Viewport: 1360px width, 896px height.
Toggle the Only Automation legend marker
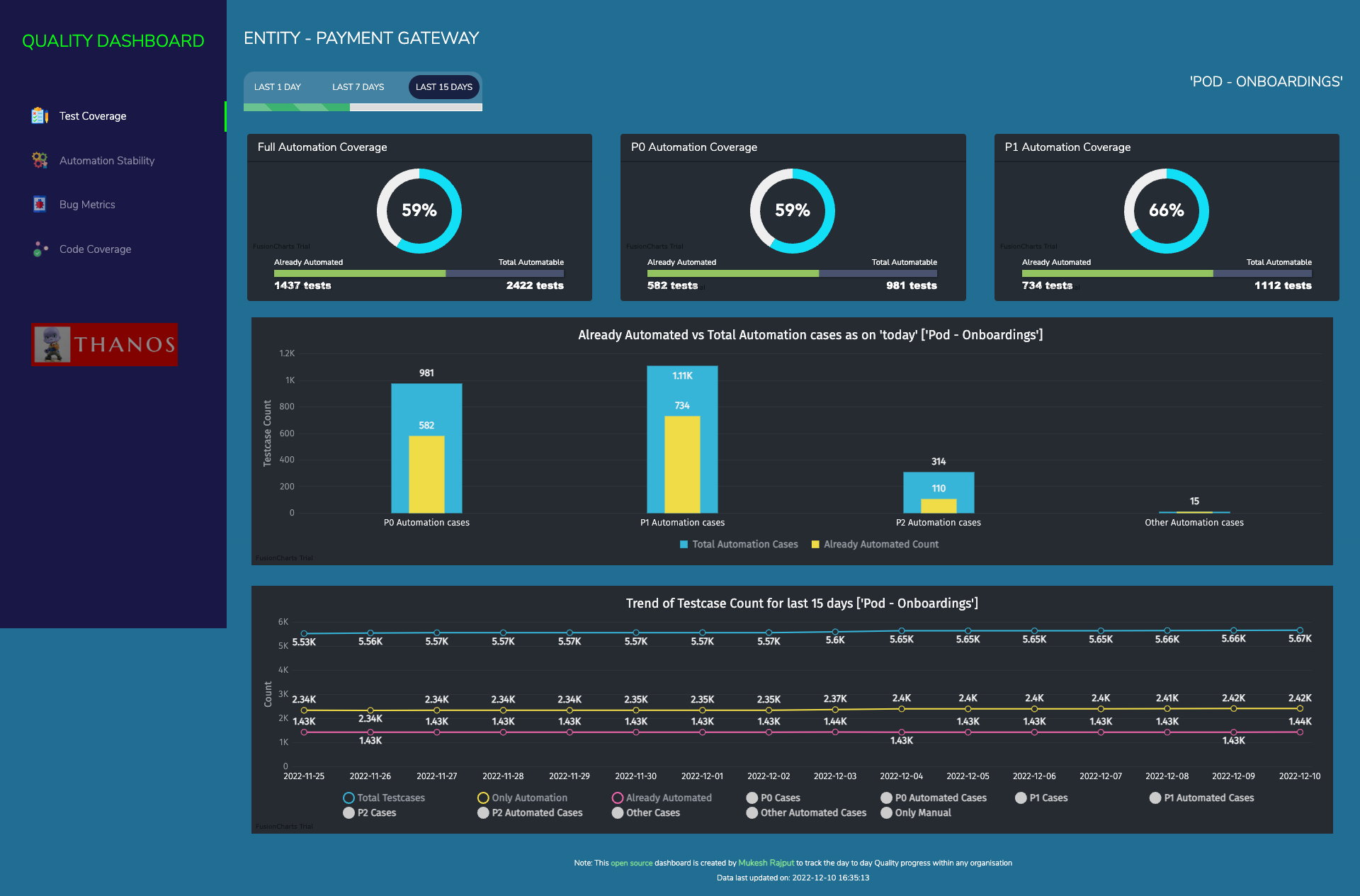483,798
